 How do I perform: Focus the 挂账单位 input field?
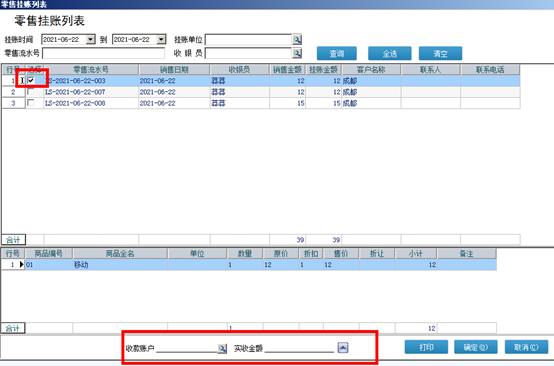point(248,40)
